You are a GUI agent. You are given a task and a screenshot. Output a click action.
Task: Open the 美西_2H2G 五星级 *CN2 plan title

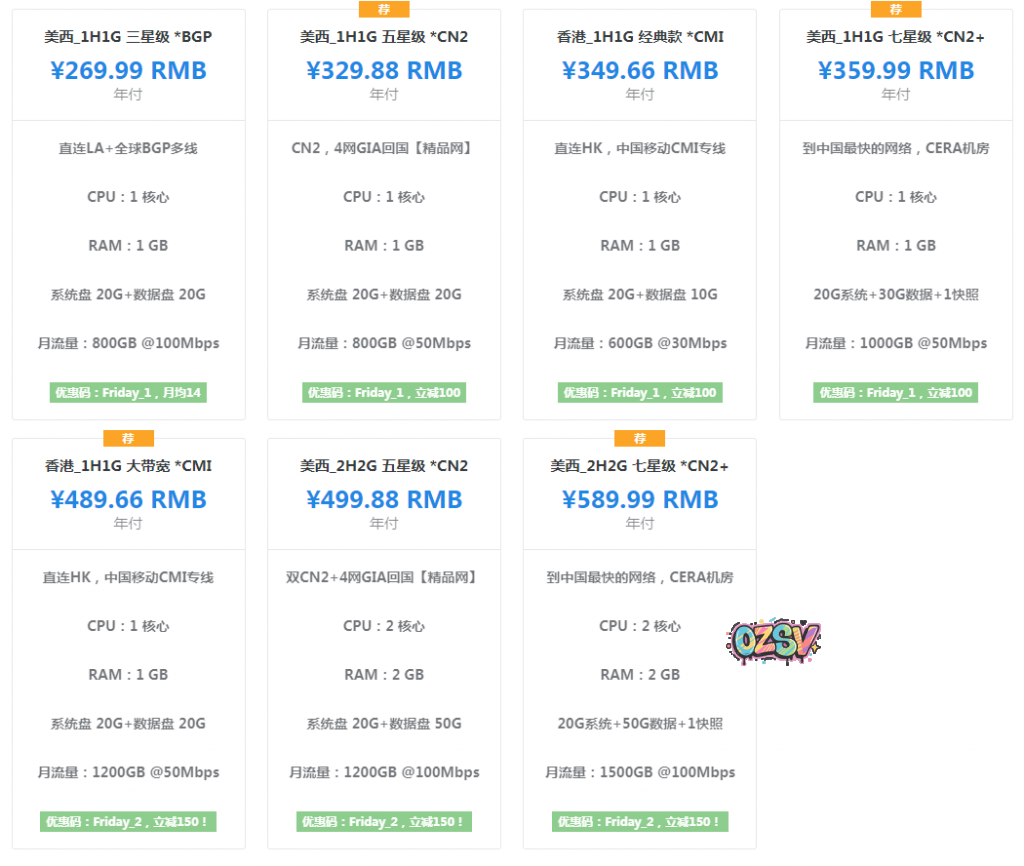click(x=384, y=466)
